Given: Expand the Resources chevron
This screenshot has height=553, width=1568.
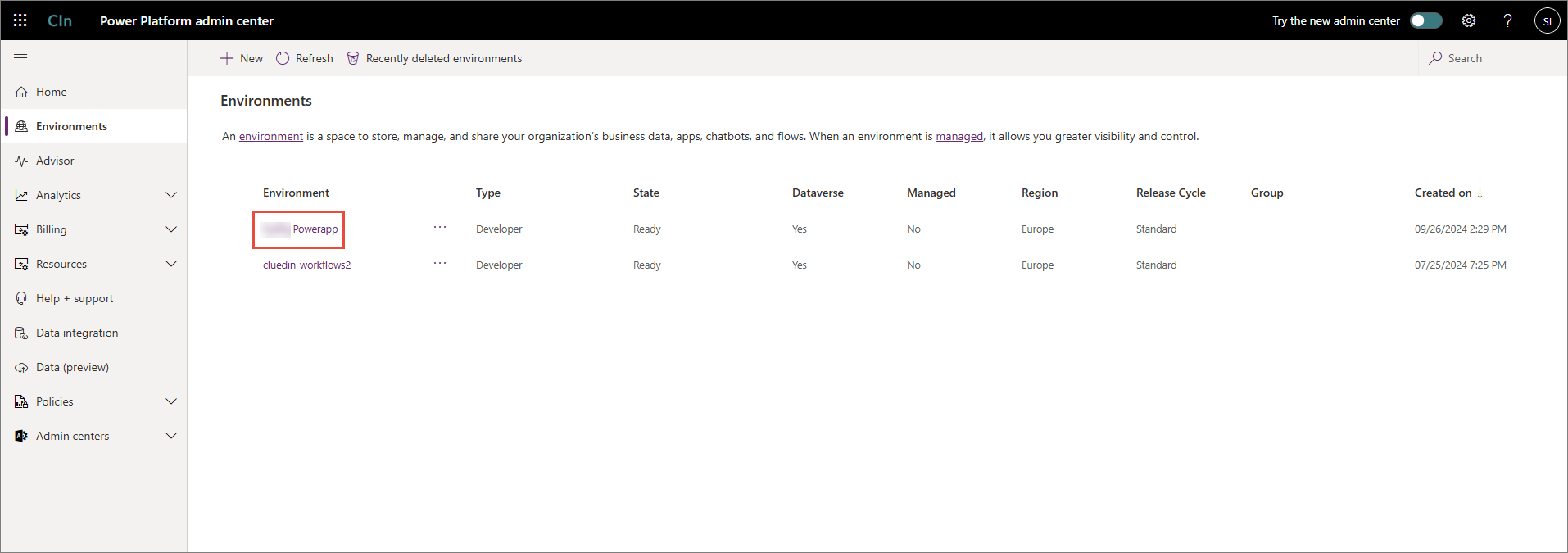Looking at the screenshot, I should pos(171,264).
